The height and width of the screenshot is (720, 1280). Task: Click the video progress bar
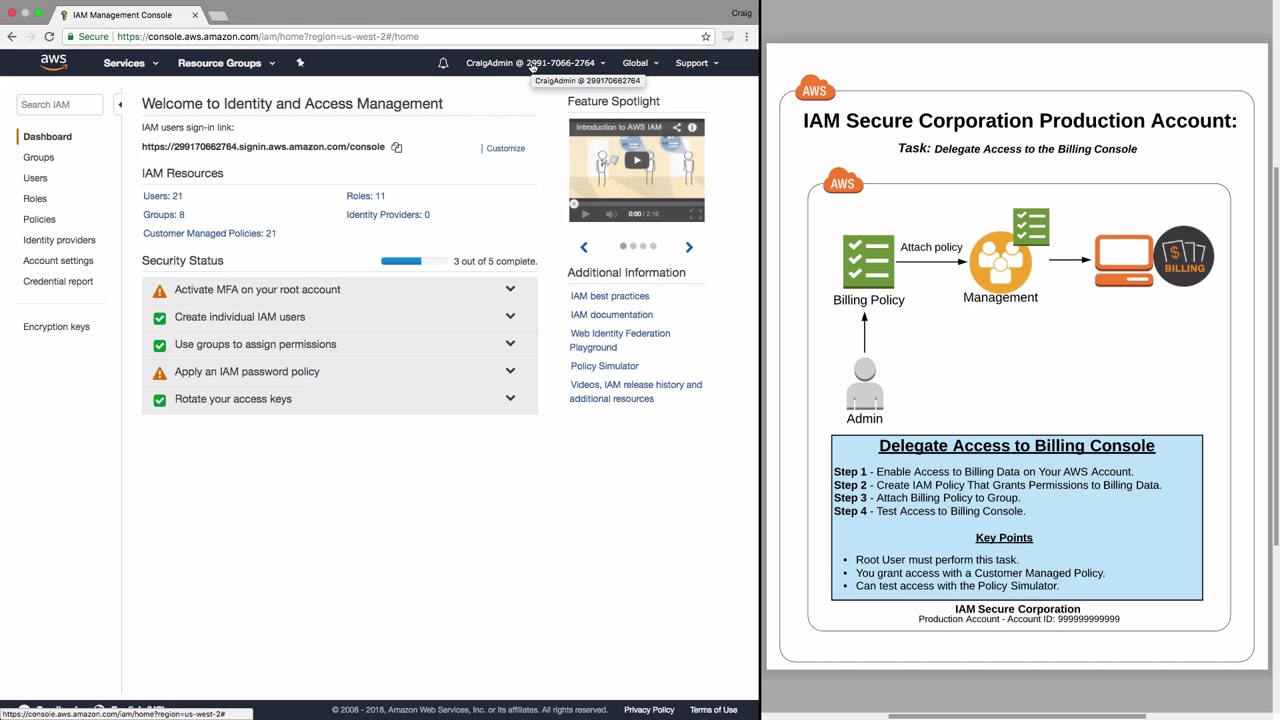(637, 203)
